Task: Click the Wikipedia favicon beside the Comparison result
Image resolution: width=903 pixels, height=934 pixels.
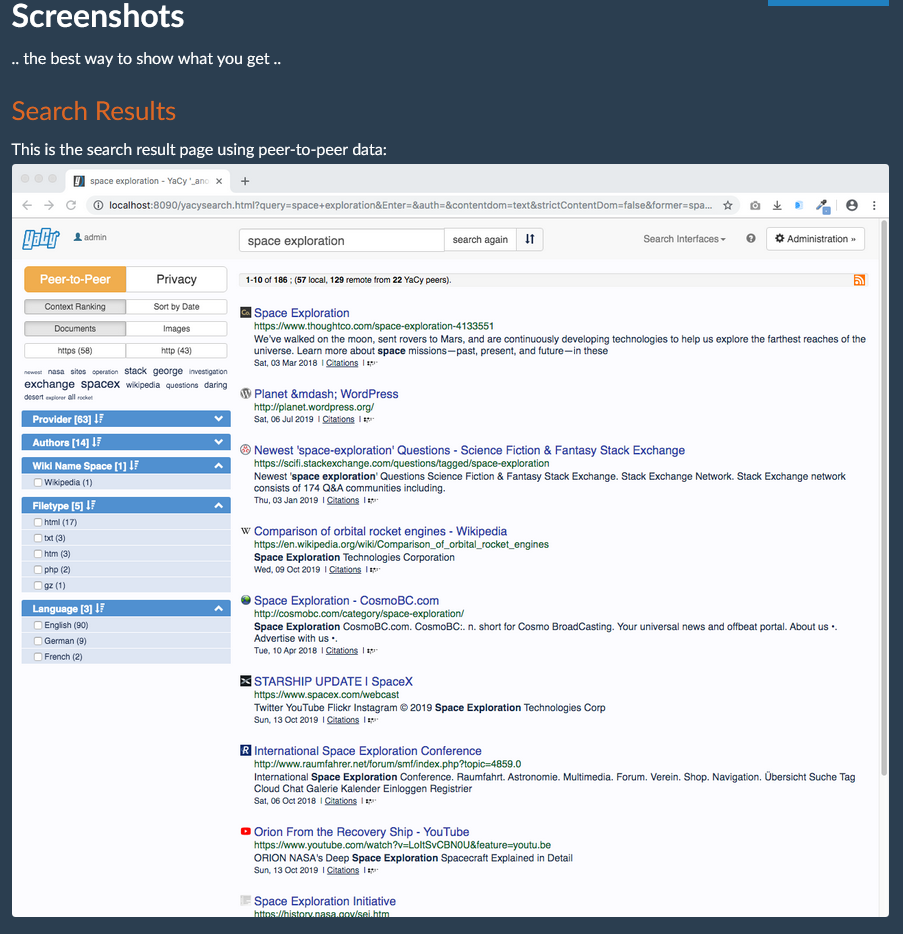Action: point(245,530)
